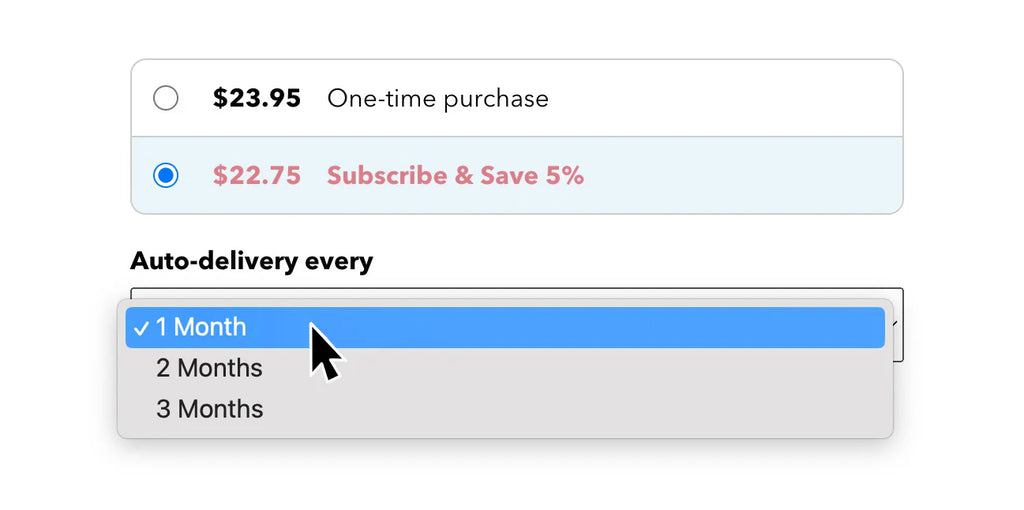The width and height of the screenshot is (1024, 510).
Task: Pick the 3 Months option
Action: pyautogui.click(x=209, y=409)
